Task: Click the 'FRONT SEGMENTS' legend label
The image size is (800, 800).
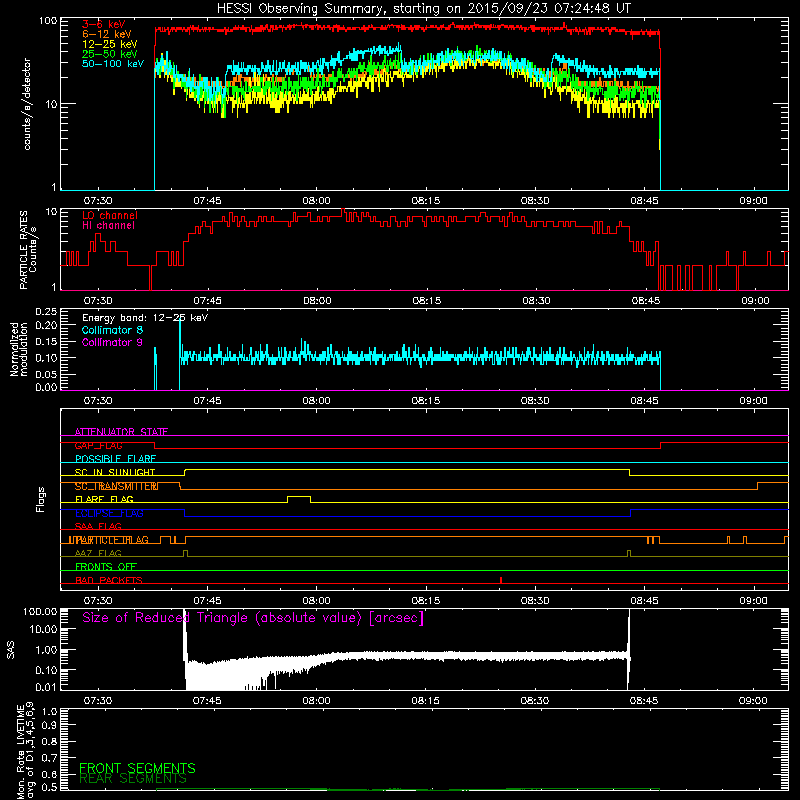Action: click(137, 768)
